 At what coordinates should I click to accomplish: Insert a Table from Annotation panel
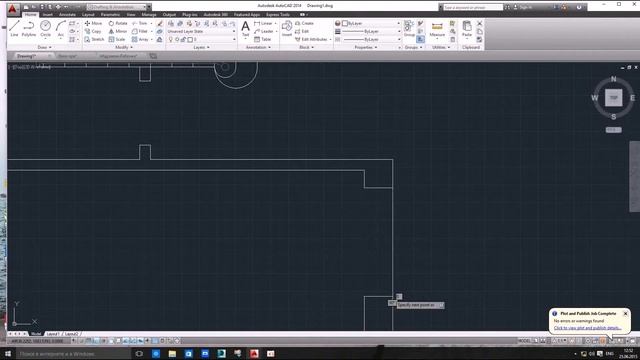(262, 39)
